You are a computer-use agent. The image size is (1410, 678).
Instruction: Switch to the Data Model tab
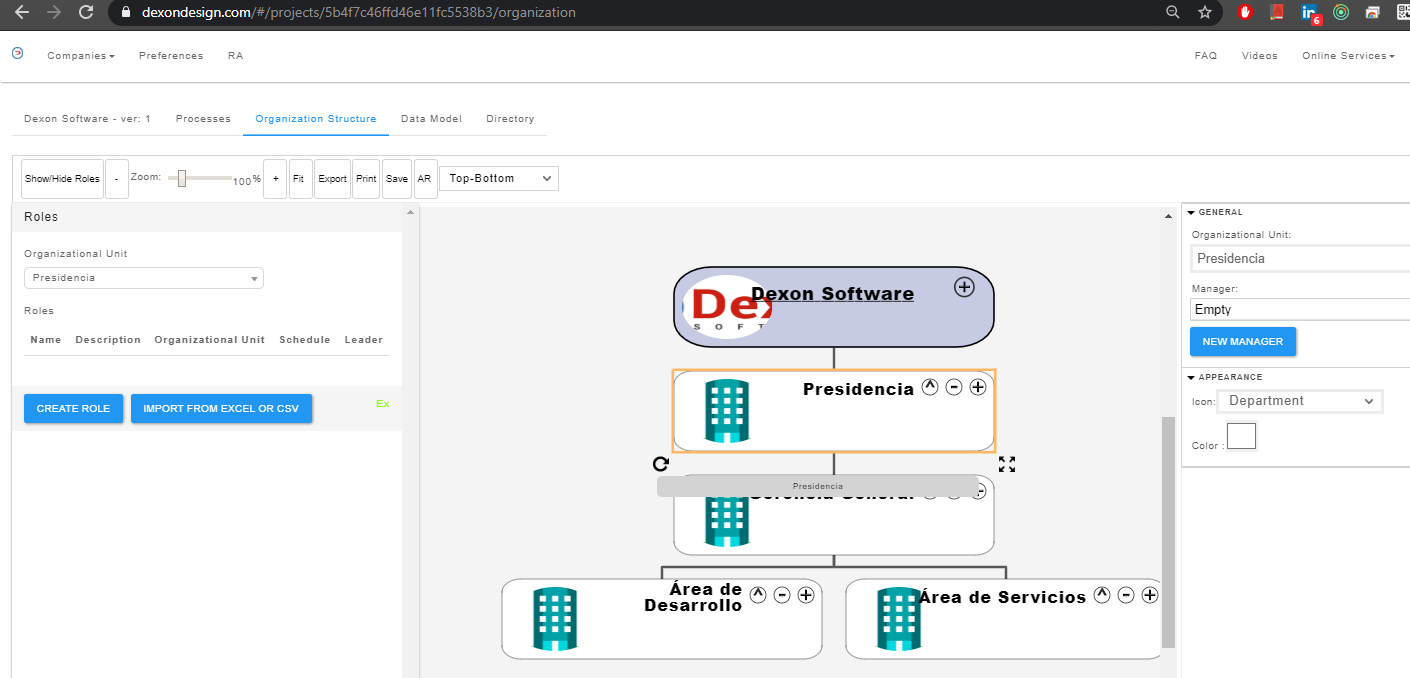pos(431,118)
